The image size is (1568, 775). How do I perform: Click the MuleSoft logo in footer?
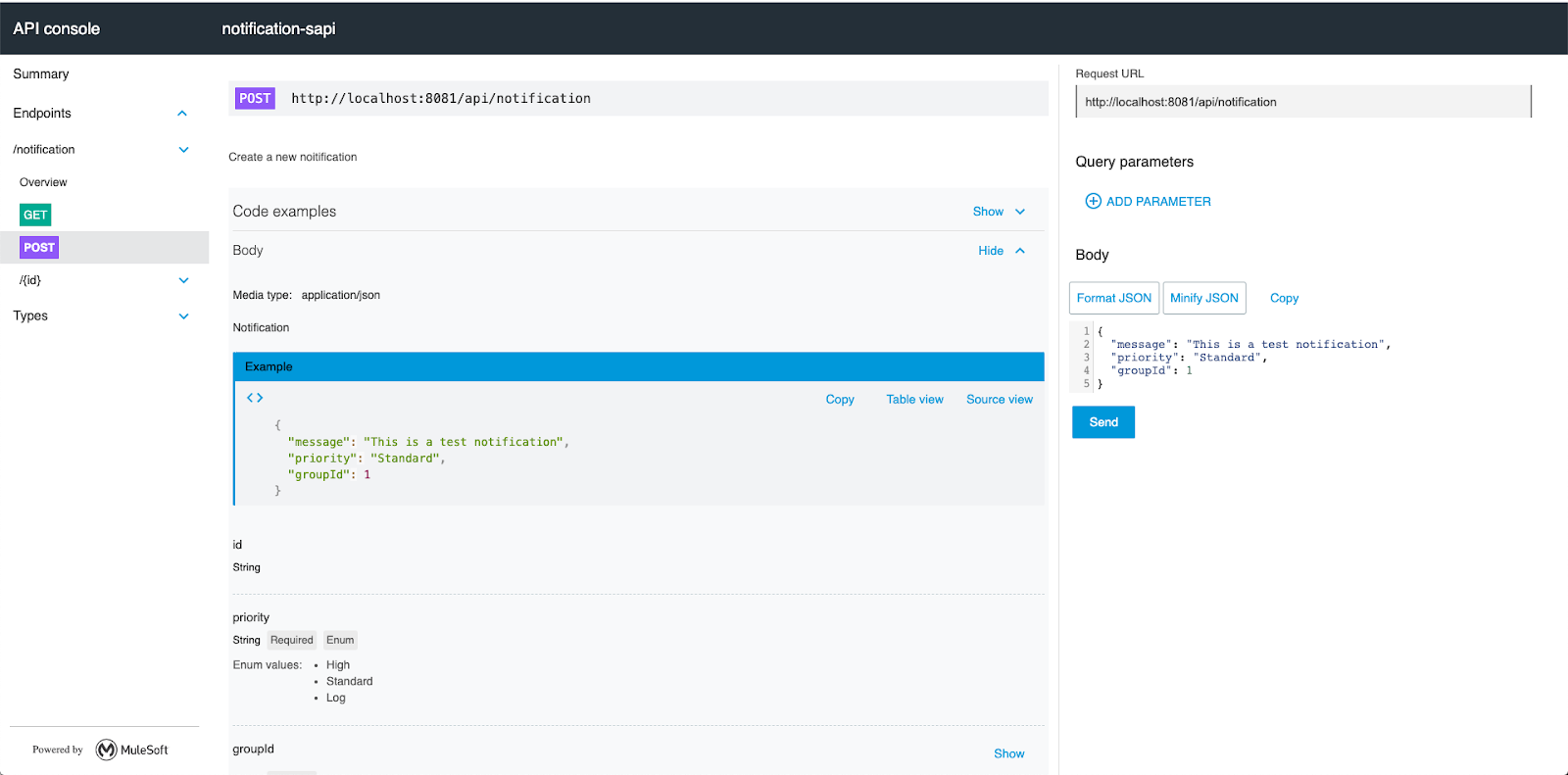pos(107,750)
